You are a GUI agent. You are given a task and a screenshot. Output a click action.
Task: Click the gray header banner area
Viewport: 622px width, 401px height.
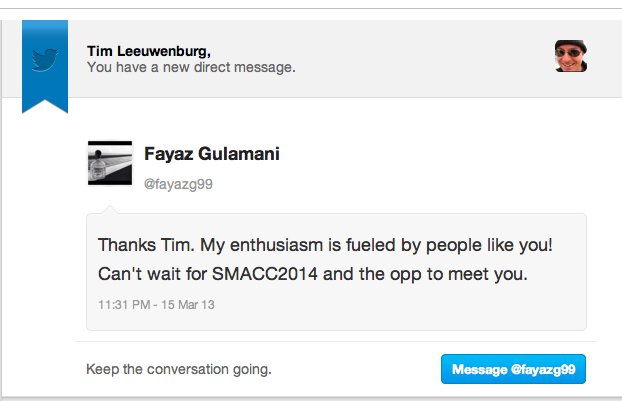pos(311,58)
